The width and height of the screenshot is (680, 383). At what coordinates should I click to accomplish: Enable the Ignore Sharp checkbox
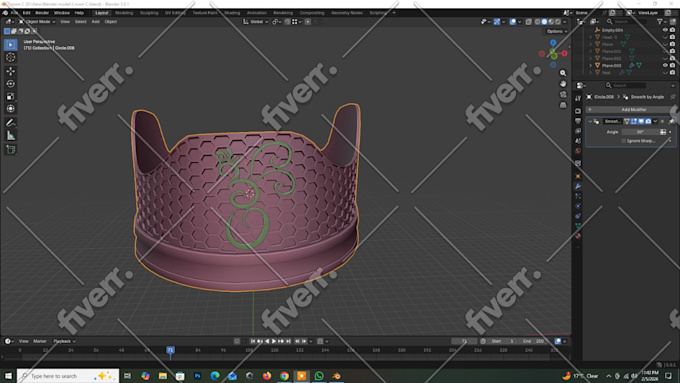click(623, 141)
